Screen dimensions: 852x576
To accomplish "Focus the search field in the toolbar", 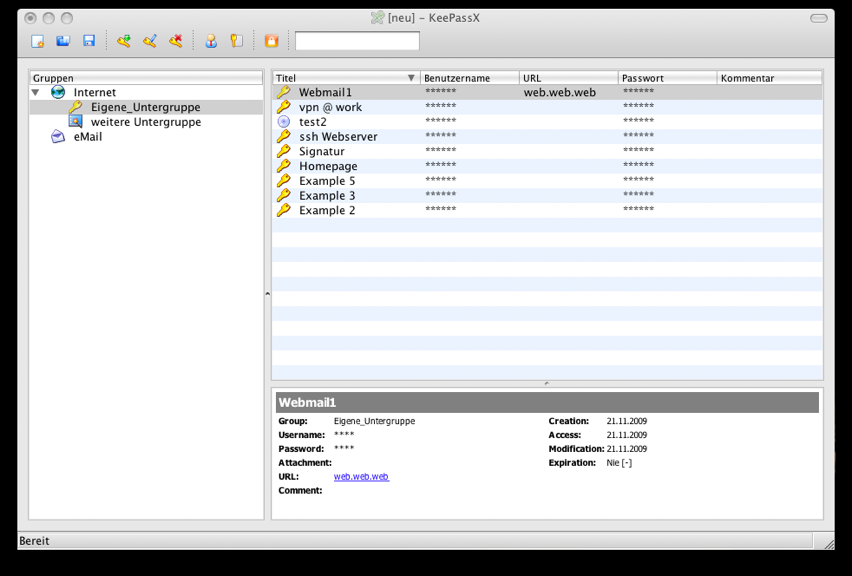I will click(357, 41).
